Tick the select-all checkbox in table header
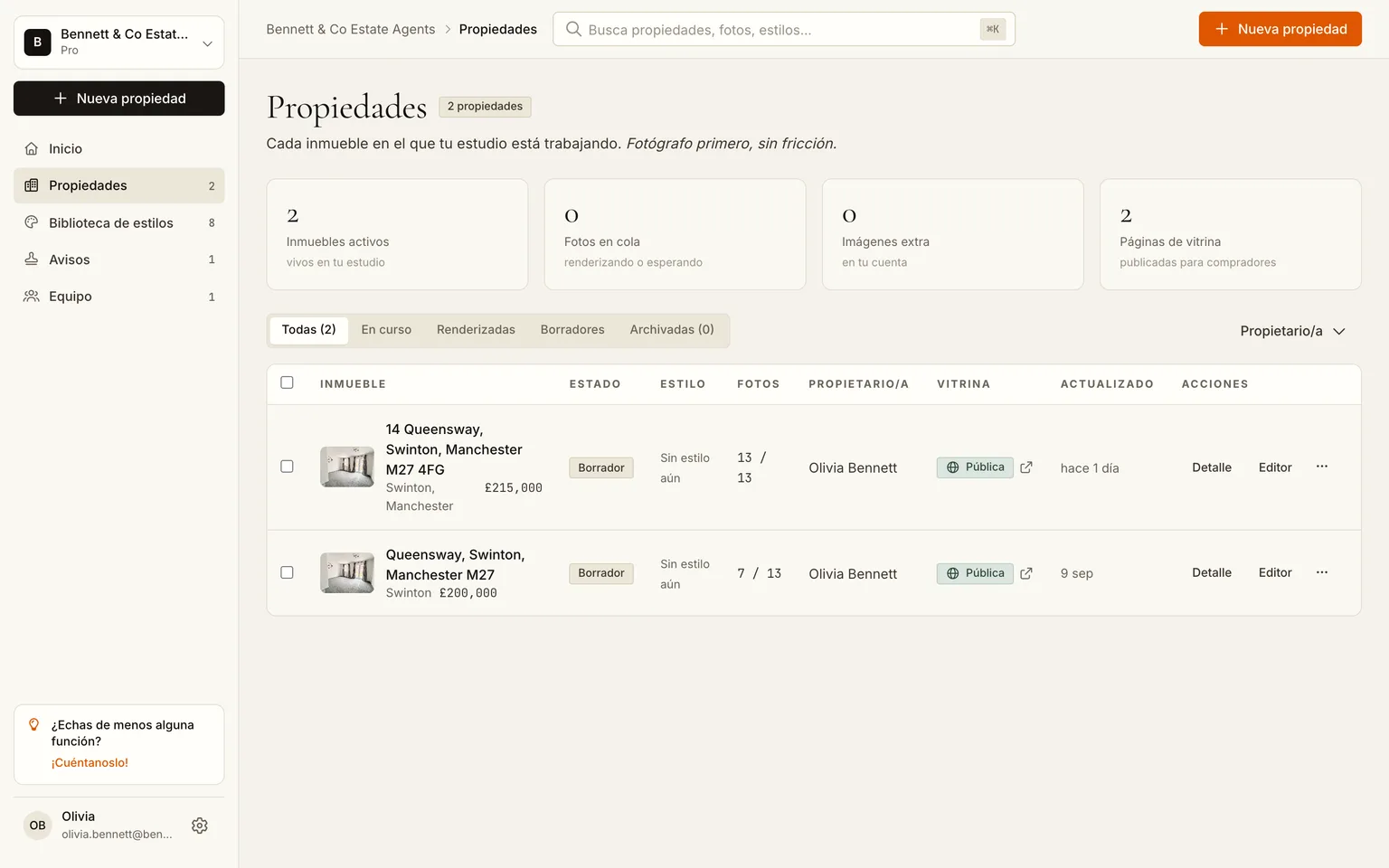This screenshot has width=1389, height=868. (x=287, y=382)
